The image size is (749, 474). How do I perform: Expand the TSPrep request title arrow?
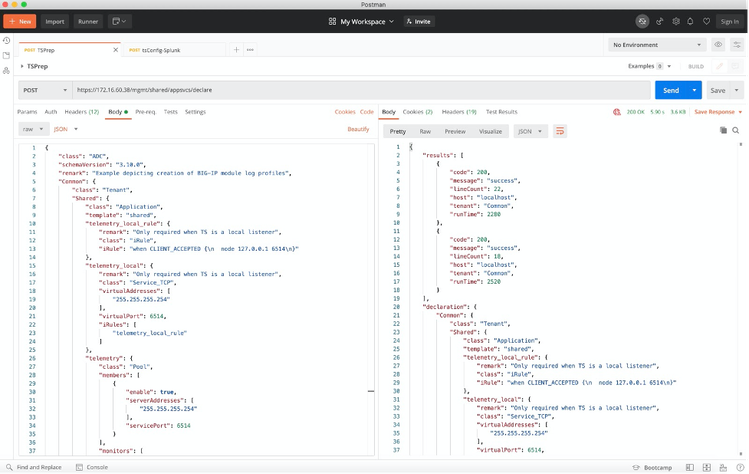22,66
